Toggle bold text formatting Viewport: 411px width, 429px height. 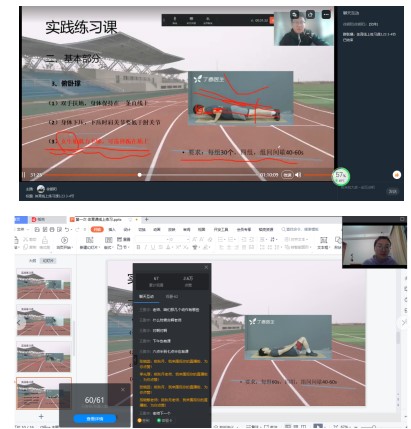138,247
